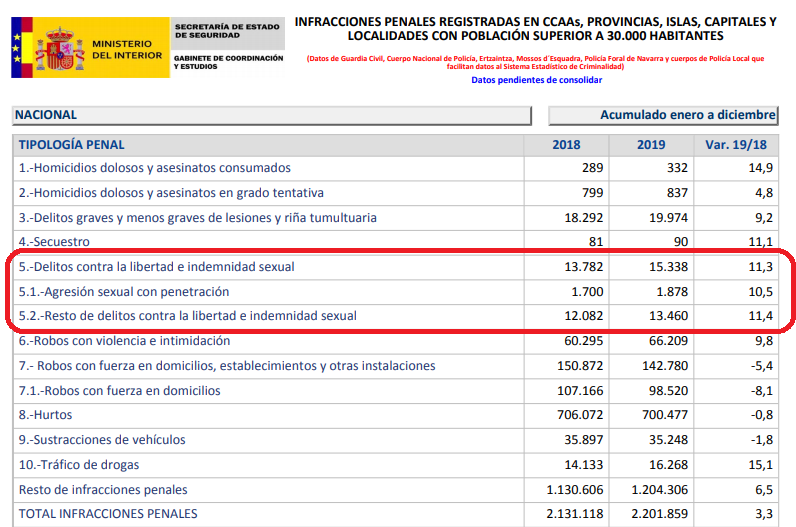Select the 2019 column header
This screenshot has height=527, width=796.
click(x=651, y=145)
